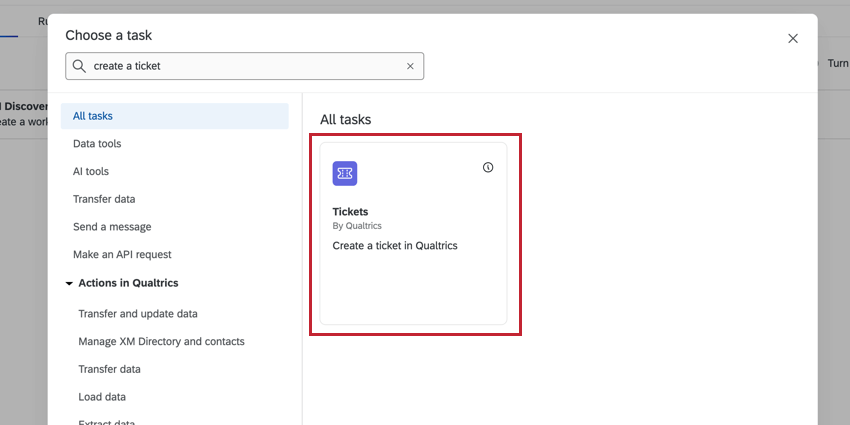This screenshot has height=425, width=850.
Task: Open Make an API request category
Action: (122, 254)
